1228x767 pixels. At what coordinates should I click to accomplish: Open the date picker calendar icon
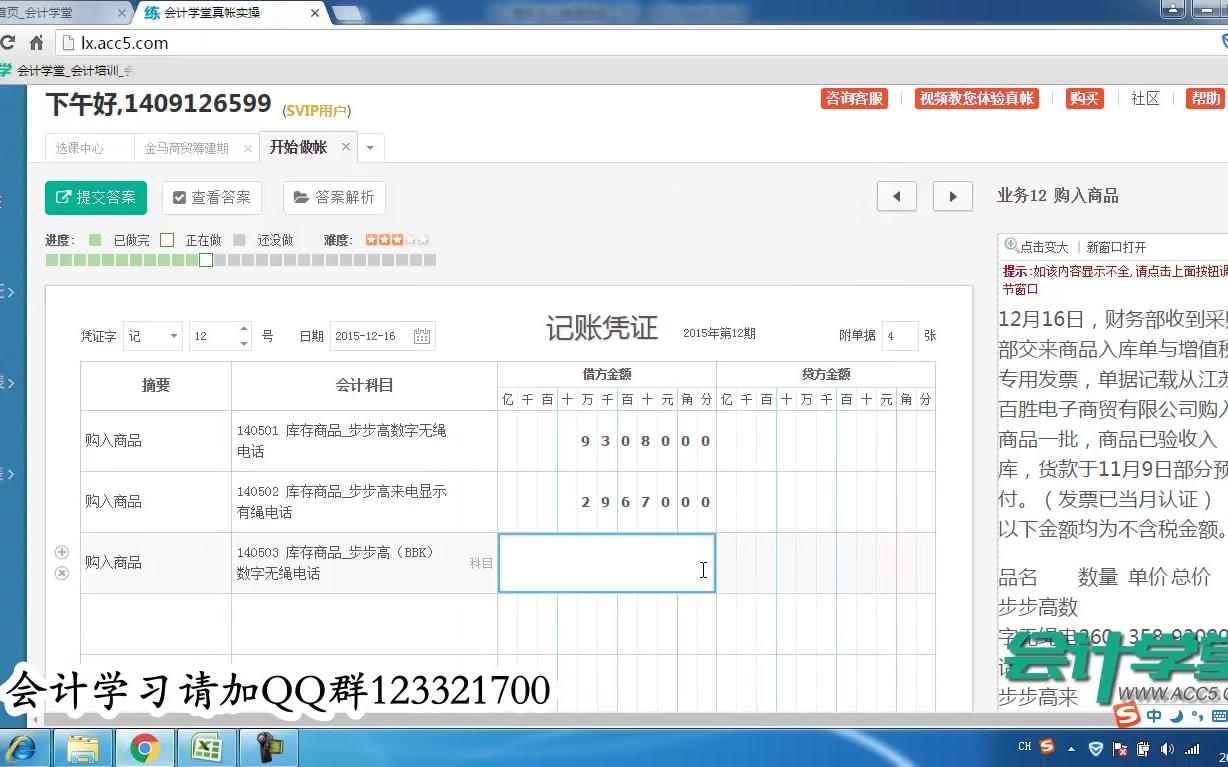tap(420, 335)
